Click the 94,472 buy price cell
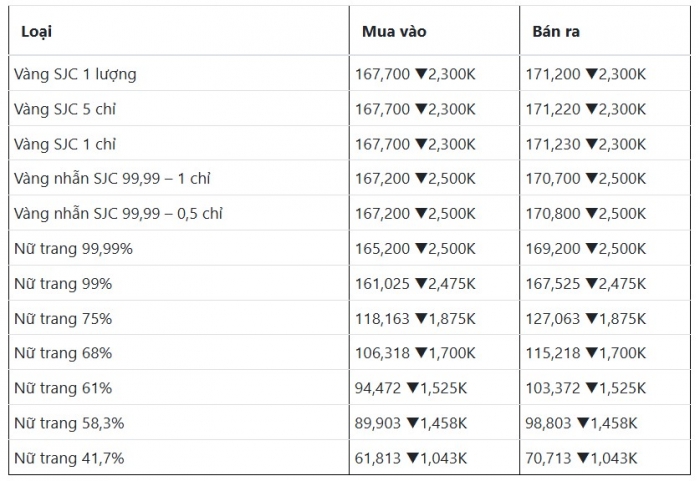Image resolution: width=700 pixels, height=481 pixels. click(379, 388)
